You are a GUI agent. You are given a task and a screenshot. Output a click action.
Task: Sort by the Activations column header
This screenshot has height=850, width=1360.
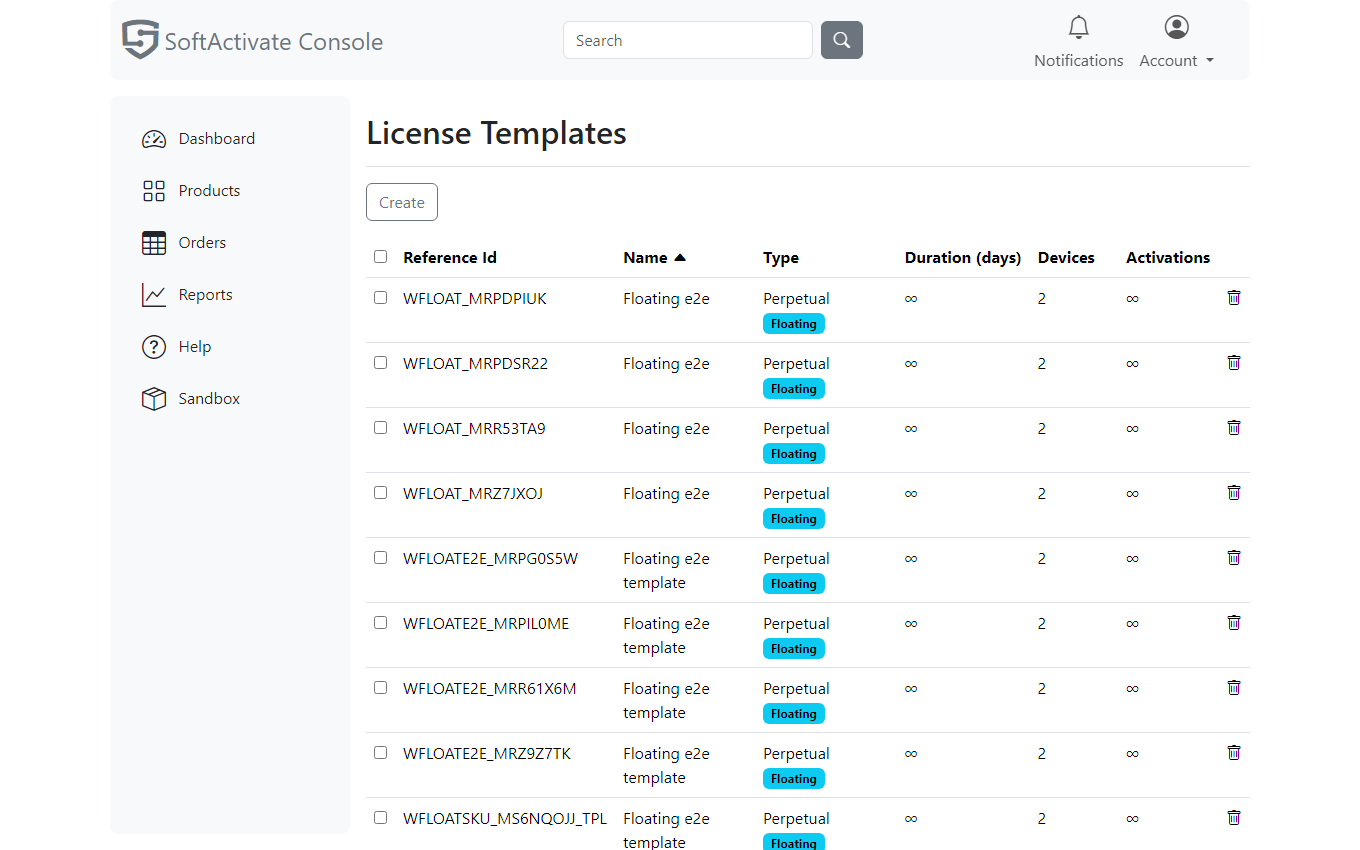[1168, 258]
